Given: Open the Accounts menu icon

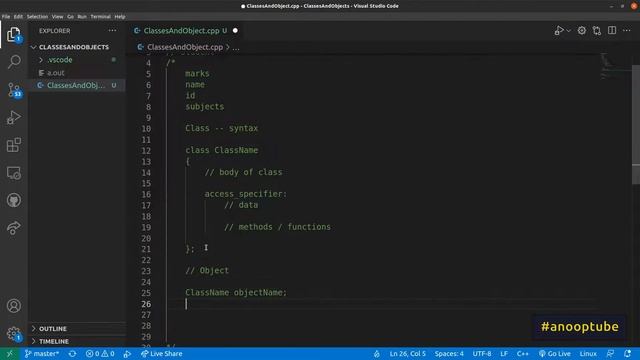Looking at the screenshot, I should [x=14, y=306].
